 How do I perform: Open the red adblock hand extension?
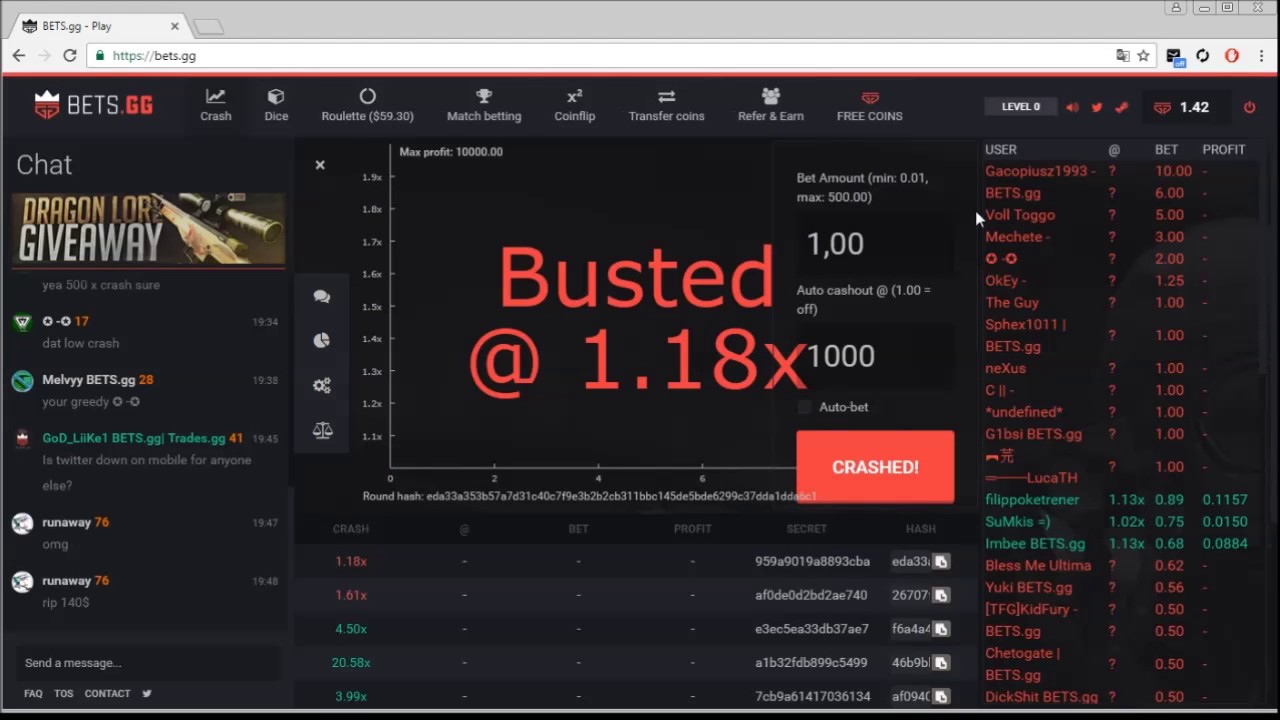coord(1232,56)
